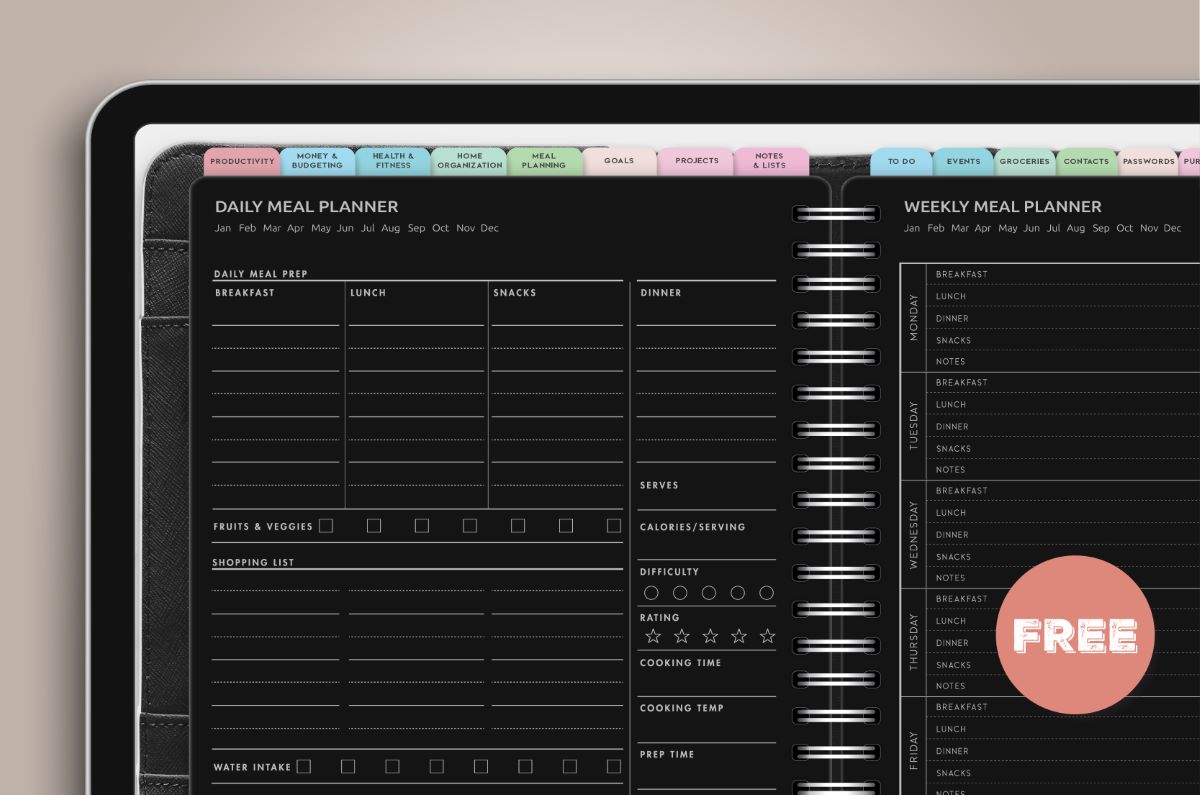Open the Productivity tab
The height and width of the screenshot is (795, 1200).
[242, 161]
